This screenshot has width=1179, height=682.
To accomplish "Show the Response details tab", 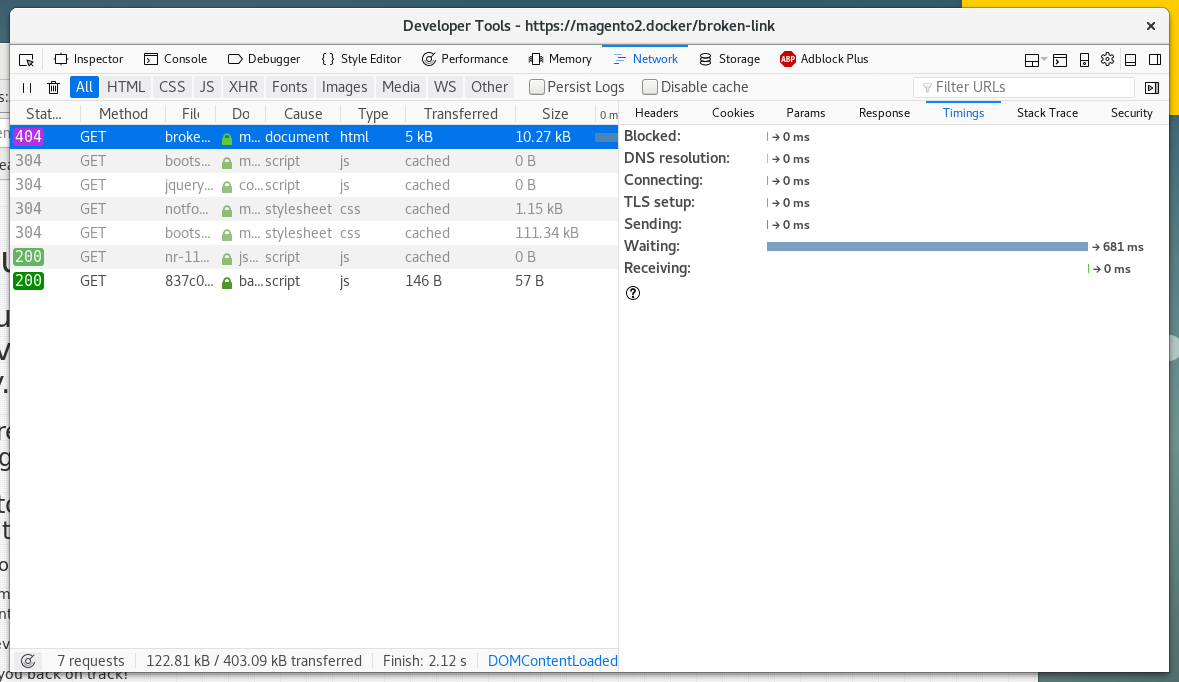I will [x=884, y=113].
